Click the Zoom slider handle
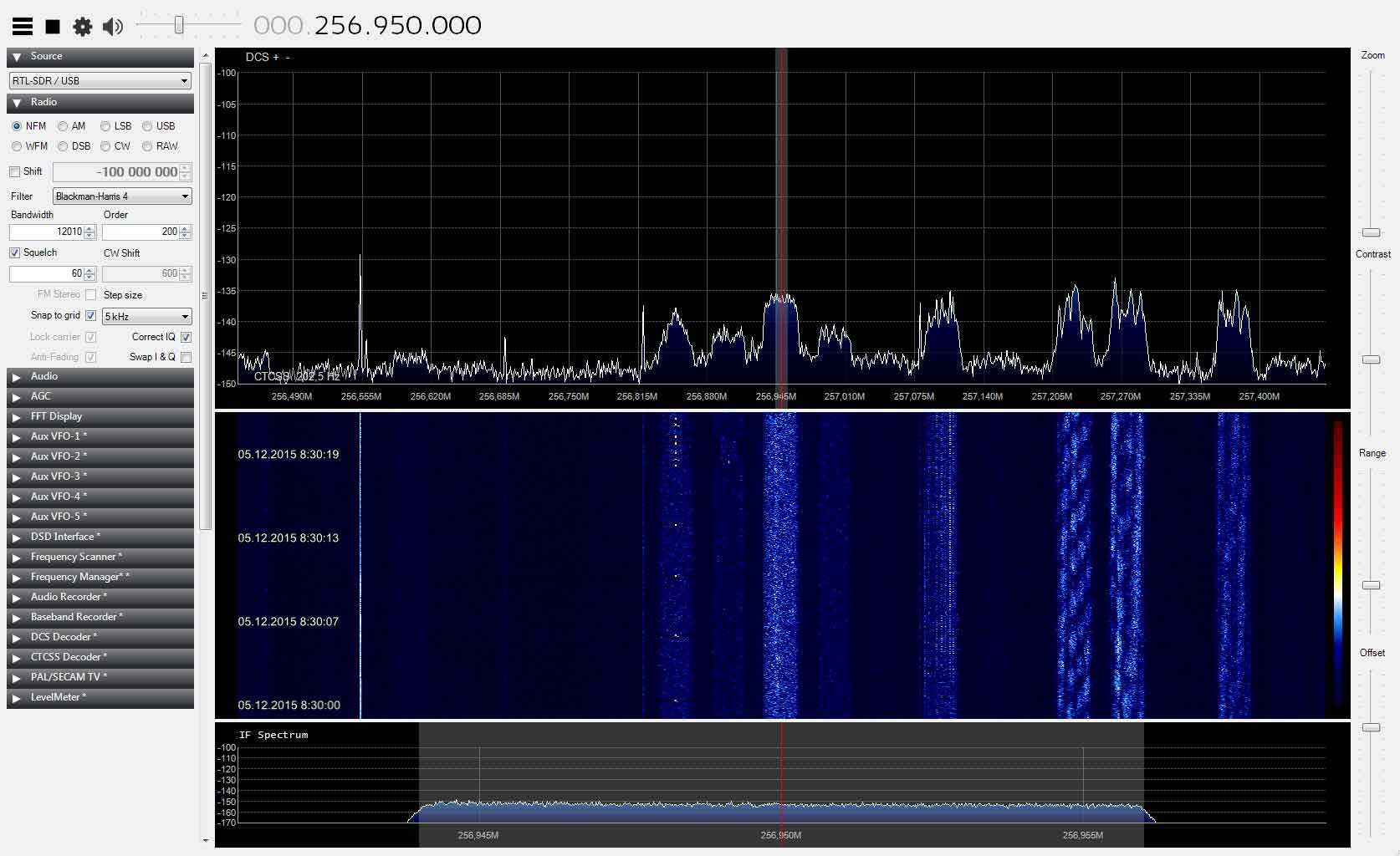 coord(1371,232)
